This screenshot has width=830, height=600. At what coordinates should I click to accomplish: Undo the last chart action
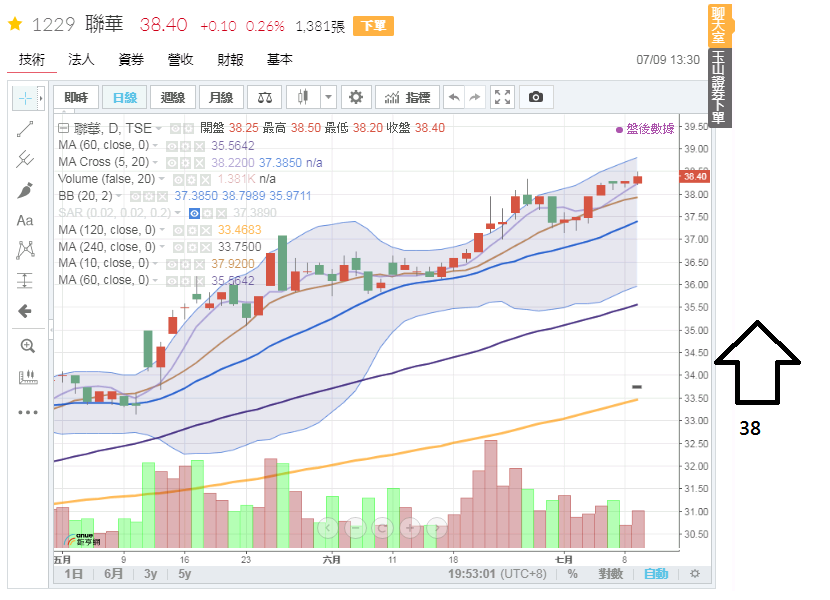(454, 97)
